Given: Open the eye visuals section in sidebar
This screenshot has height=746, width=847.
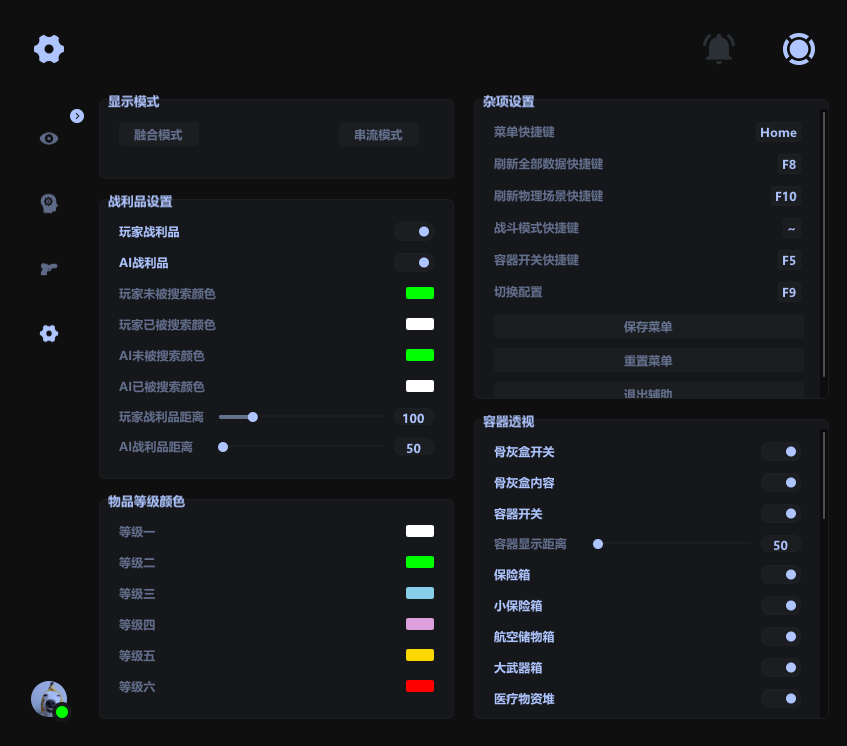Looking at the screenshot, I should [x=49, y=139].
